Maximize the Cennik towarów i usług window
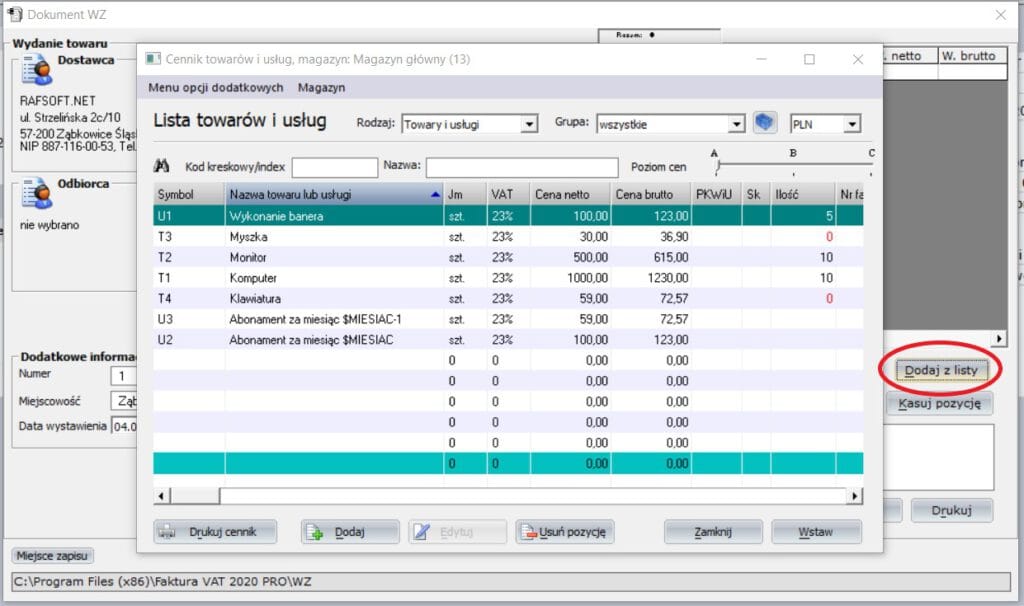The width and height of the screenshot is (1024, 606). [x=810, y=59]
